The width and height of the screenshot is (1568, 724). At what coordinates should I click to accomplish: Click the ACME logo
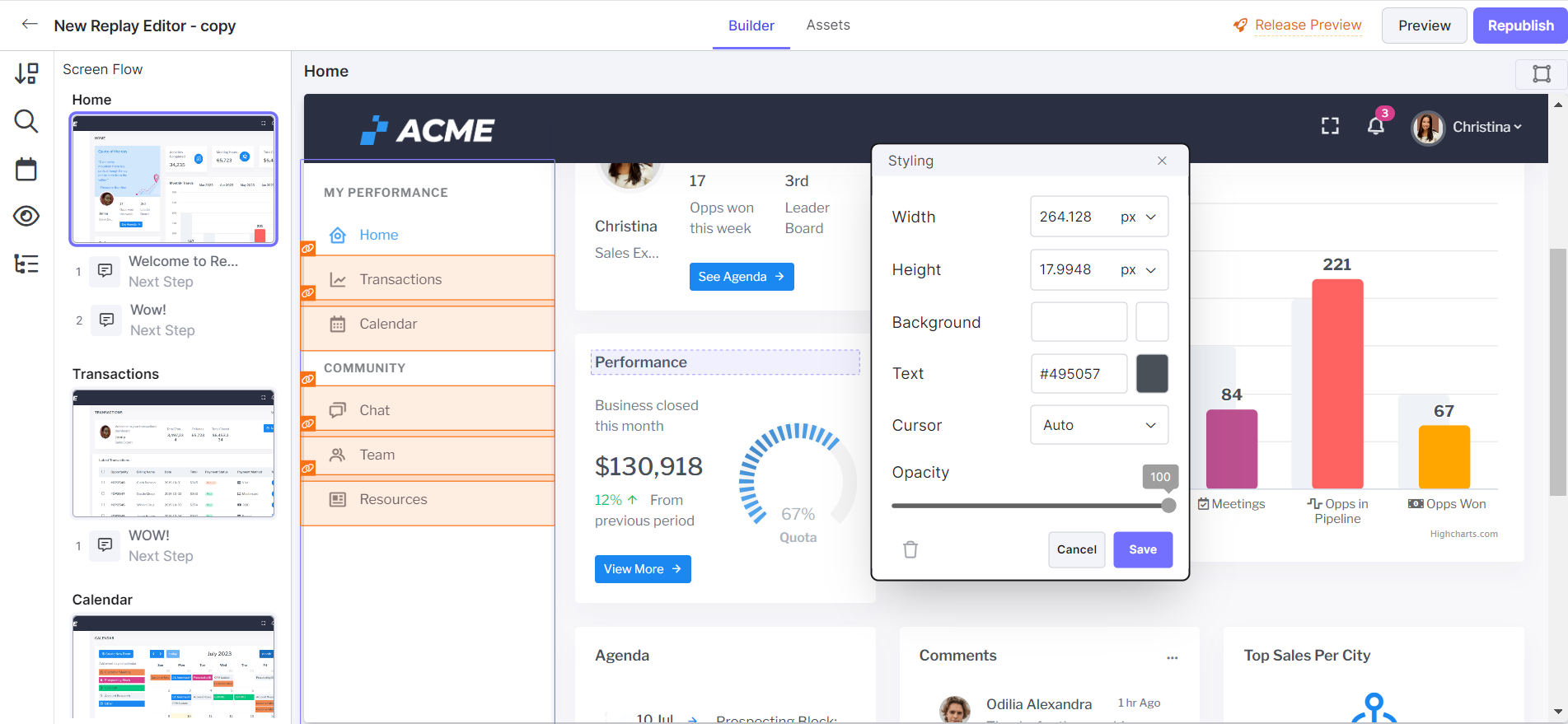click(427, 130)
